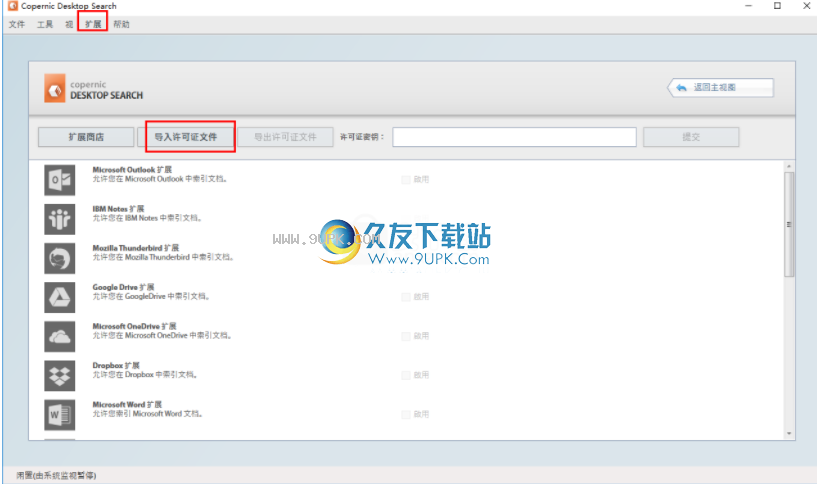The image size is (817, 484).
Task: Click the 扩展商店 button
Action: coord(86,137)
